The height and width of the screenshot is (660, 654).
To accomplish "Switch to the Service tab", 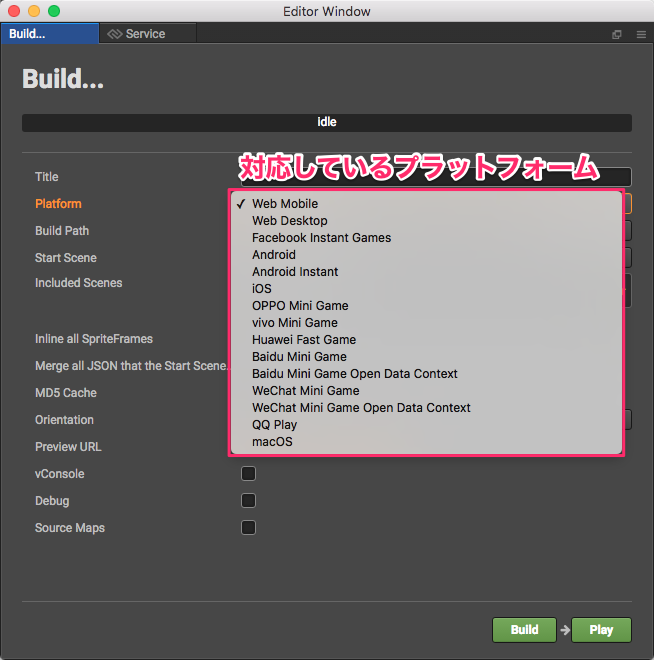I will (148, 34).
